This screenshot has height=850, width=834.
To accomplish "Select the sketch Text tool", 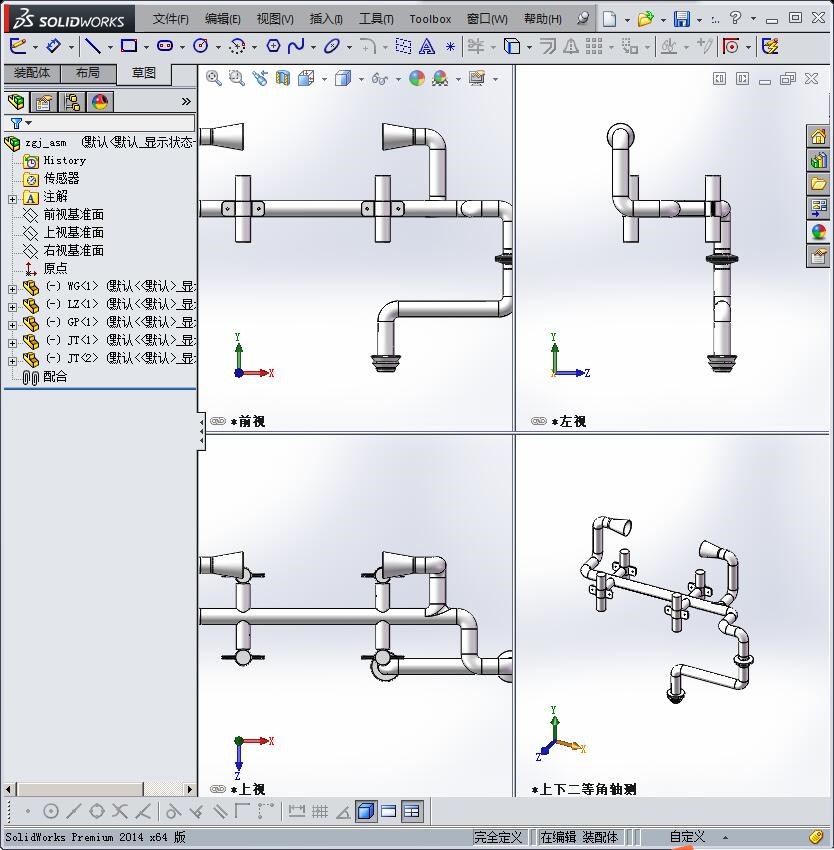I will coord(427,47).
